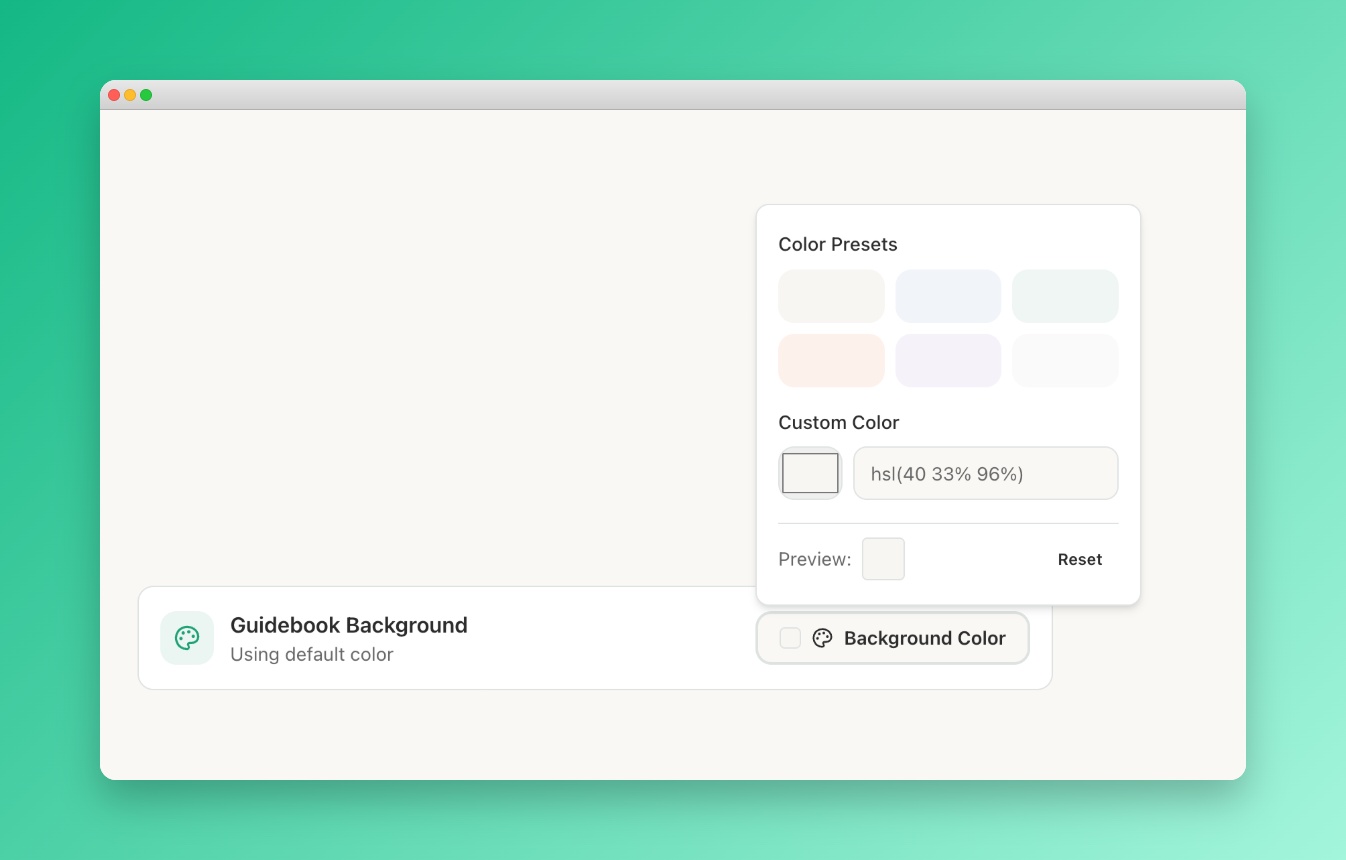Select the peach color preset
This screenshot has width=1346, height=860.
pos(831,360)
